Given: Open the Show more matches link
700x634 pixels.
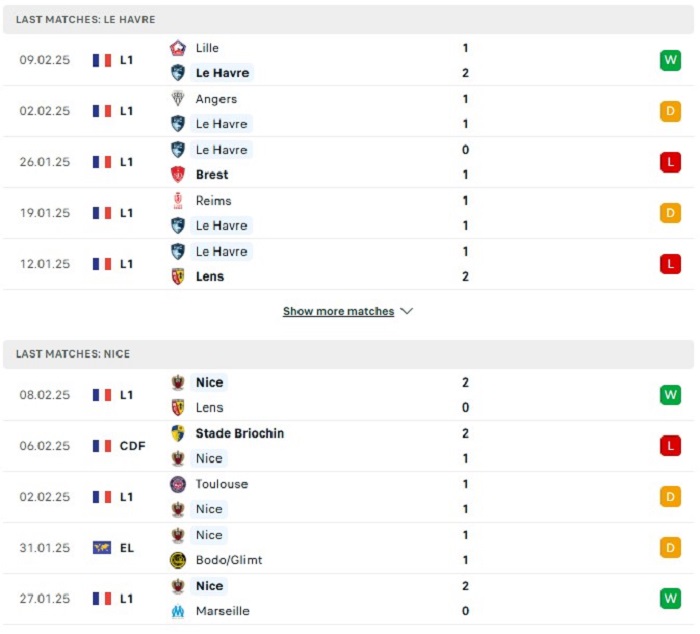Looking at the screenshot, I should [x=338, y=311].
